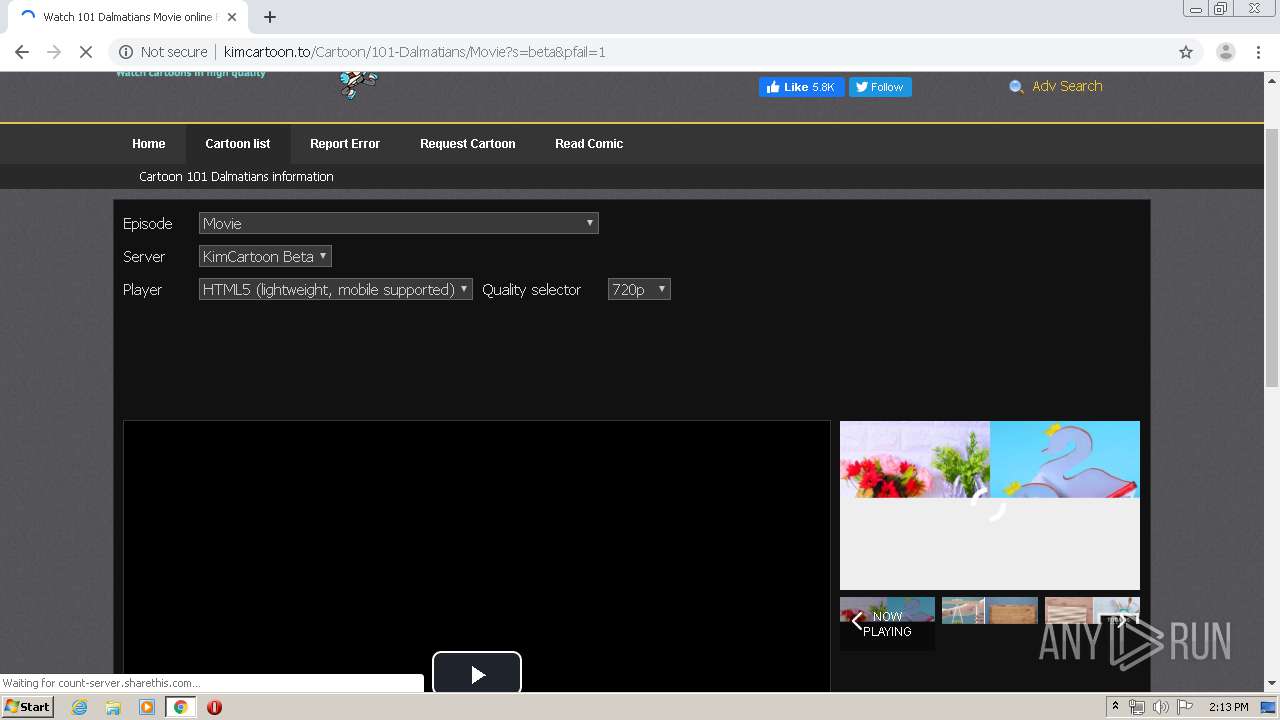
Task: Open Cartoon 101 Dalmatians information link
Action: 236,176
